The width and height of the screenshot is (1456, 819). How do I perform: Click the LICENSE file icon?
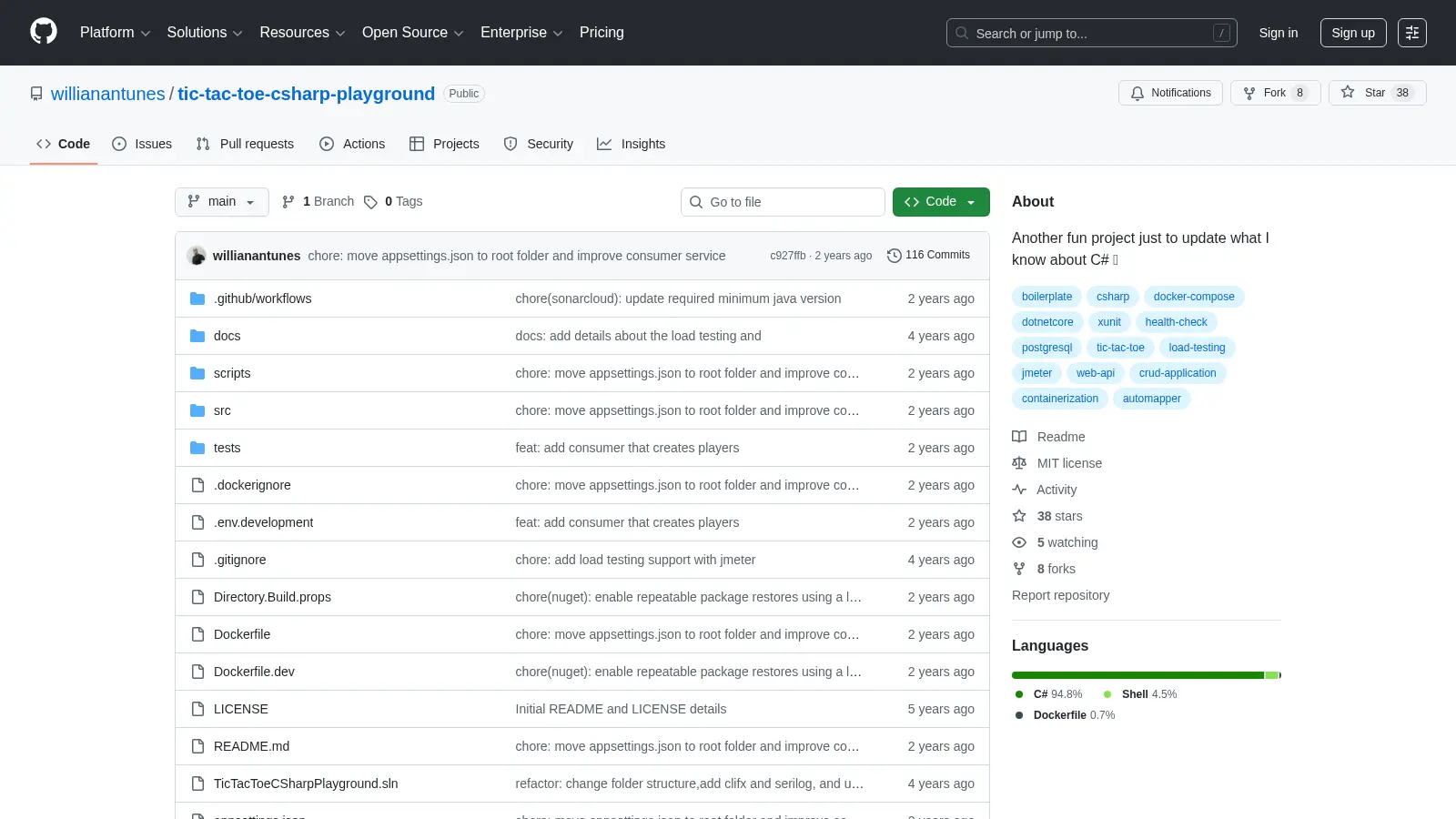pyautogui.click(x=197, y=709)
